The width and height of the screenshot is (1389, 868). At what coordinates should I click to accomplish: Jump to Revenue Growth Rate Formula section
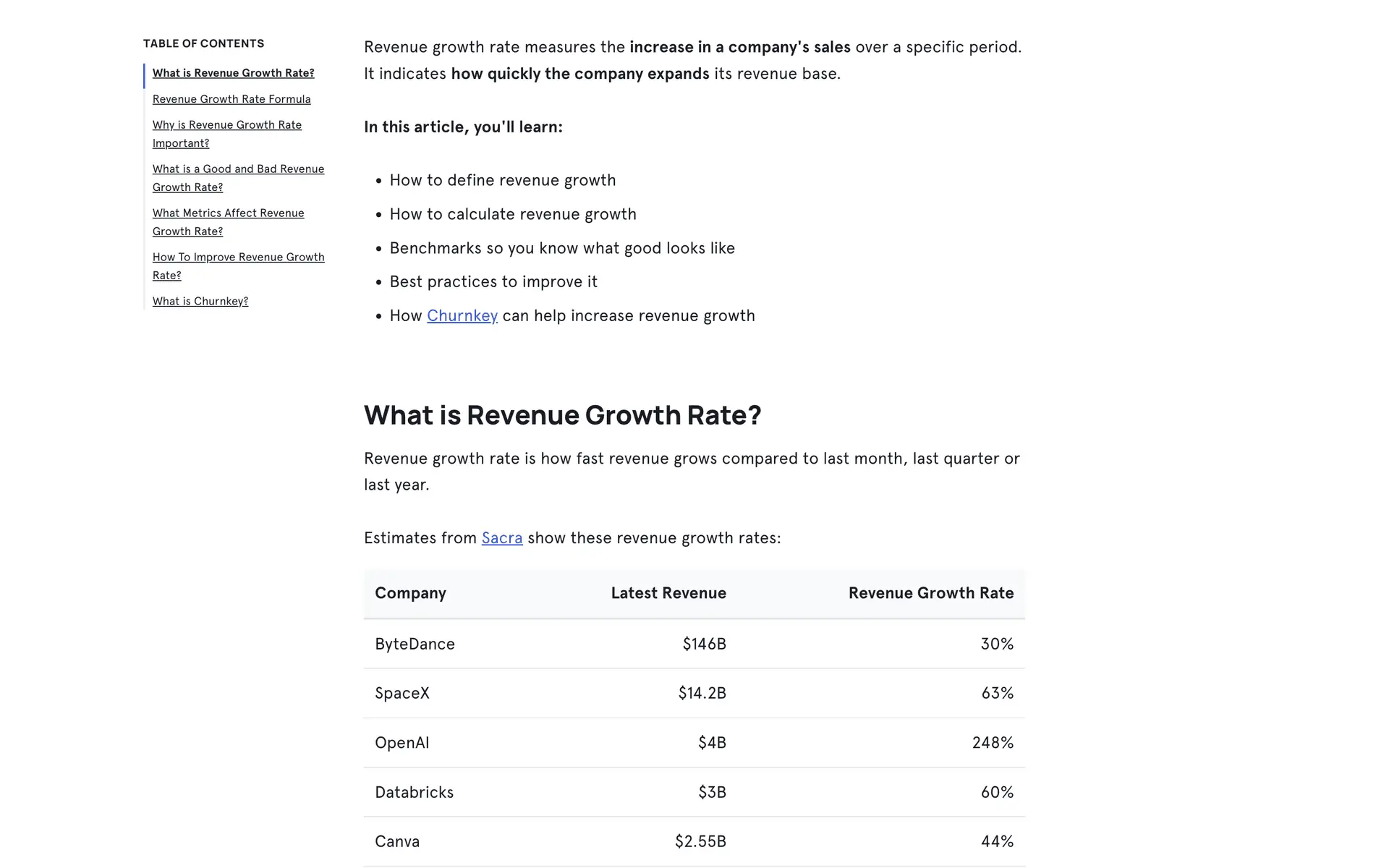[x=231, y=99]
